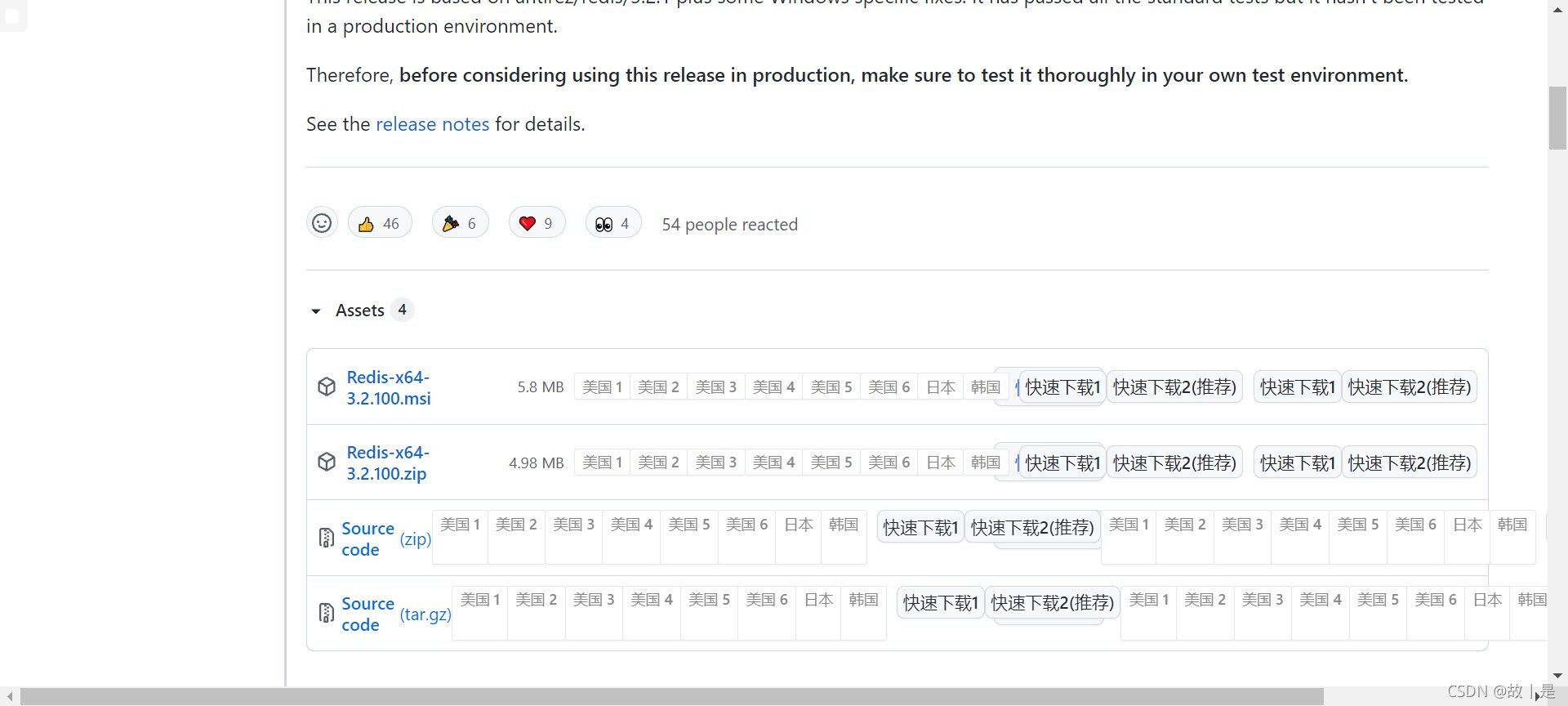Toggle the party popper reaction (6)
This screenshot has height=706, width=1568.
[x=460, y=223]
